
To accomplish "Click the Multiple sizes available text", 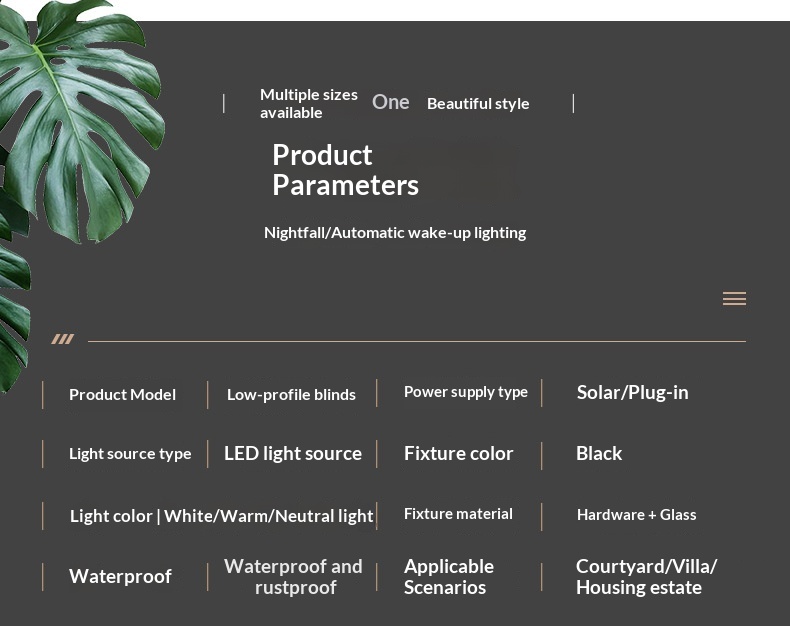I will pyautogui.click(x=309, y=103).
